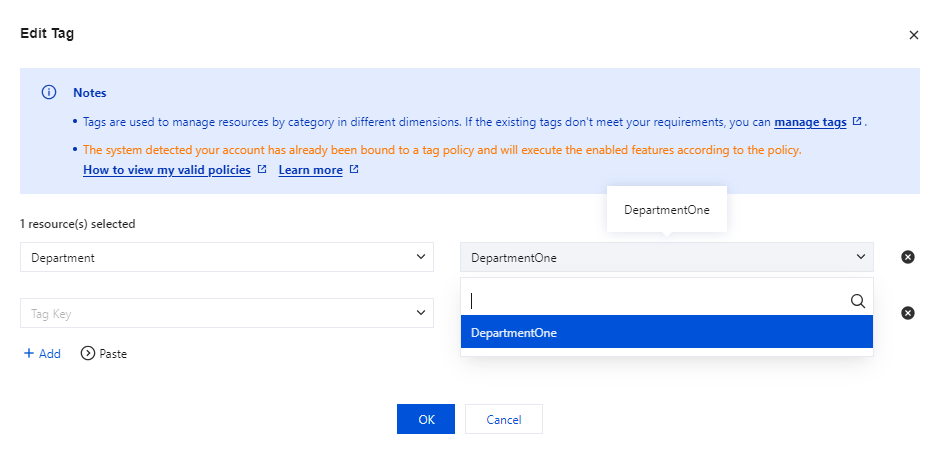
Task: Click the Paste tags button
Action: coord(103,354)
